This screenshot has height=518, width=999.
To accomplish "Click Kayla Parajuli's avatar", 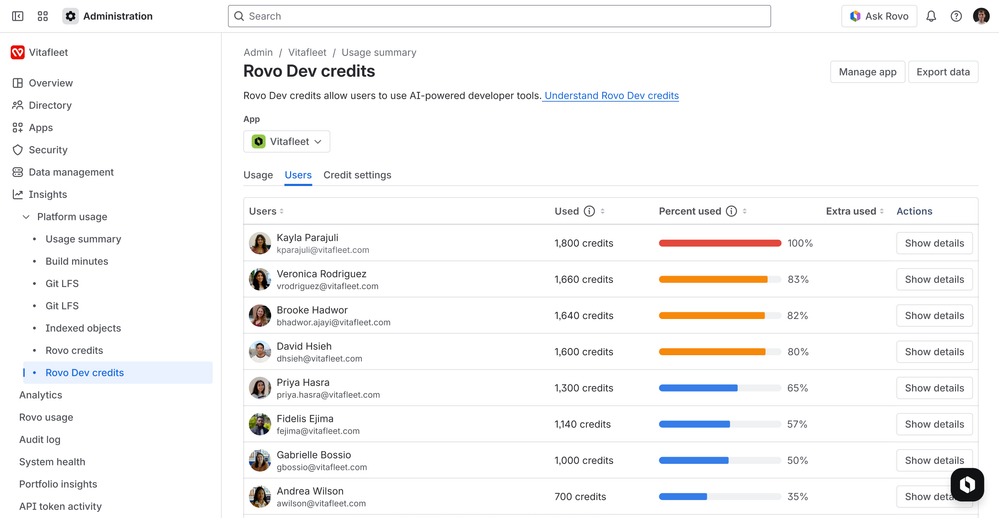I will [260, 243].
